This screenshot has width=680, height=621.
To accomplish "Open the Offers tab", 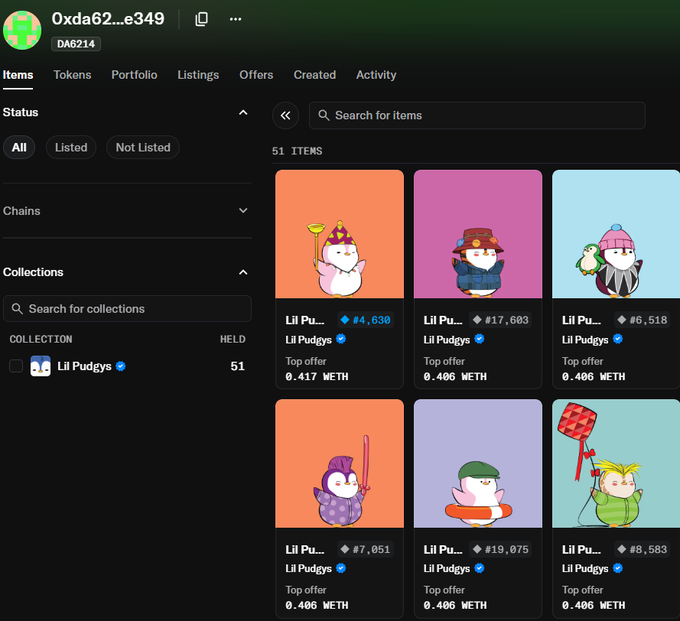I will click(x=256, y=75).
